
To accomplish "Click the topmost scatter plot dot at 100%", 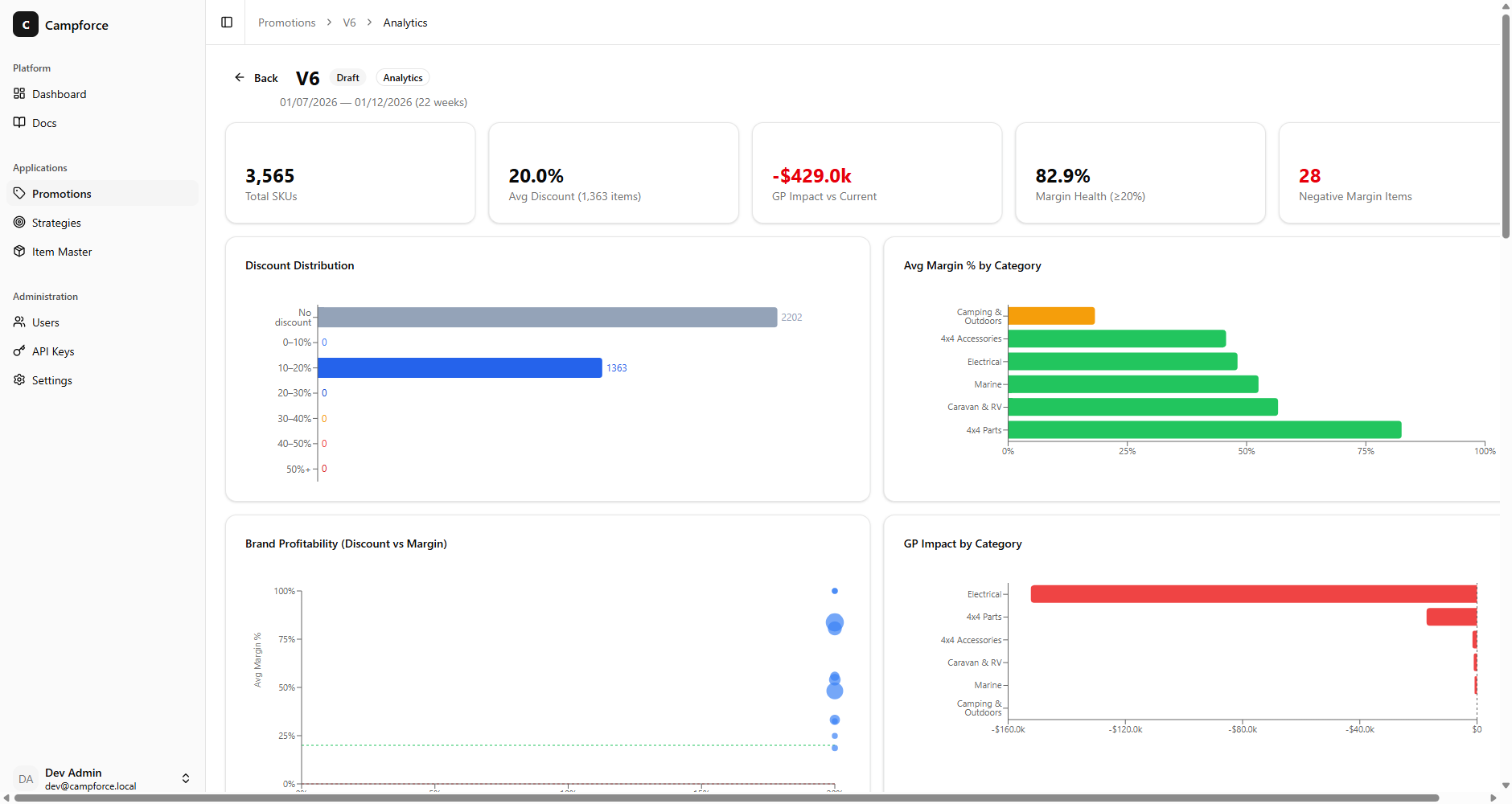I will (x=835, y=591).
